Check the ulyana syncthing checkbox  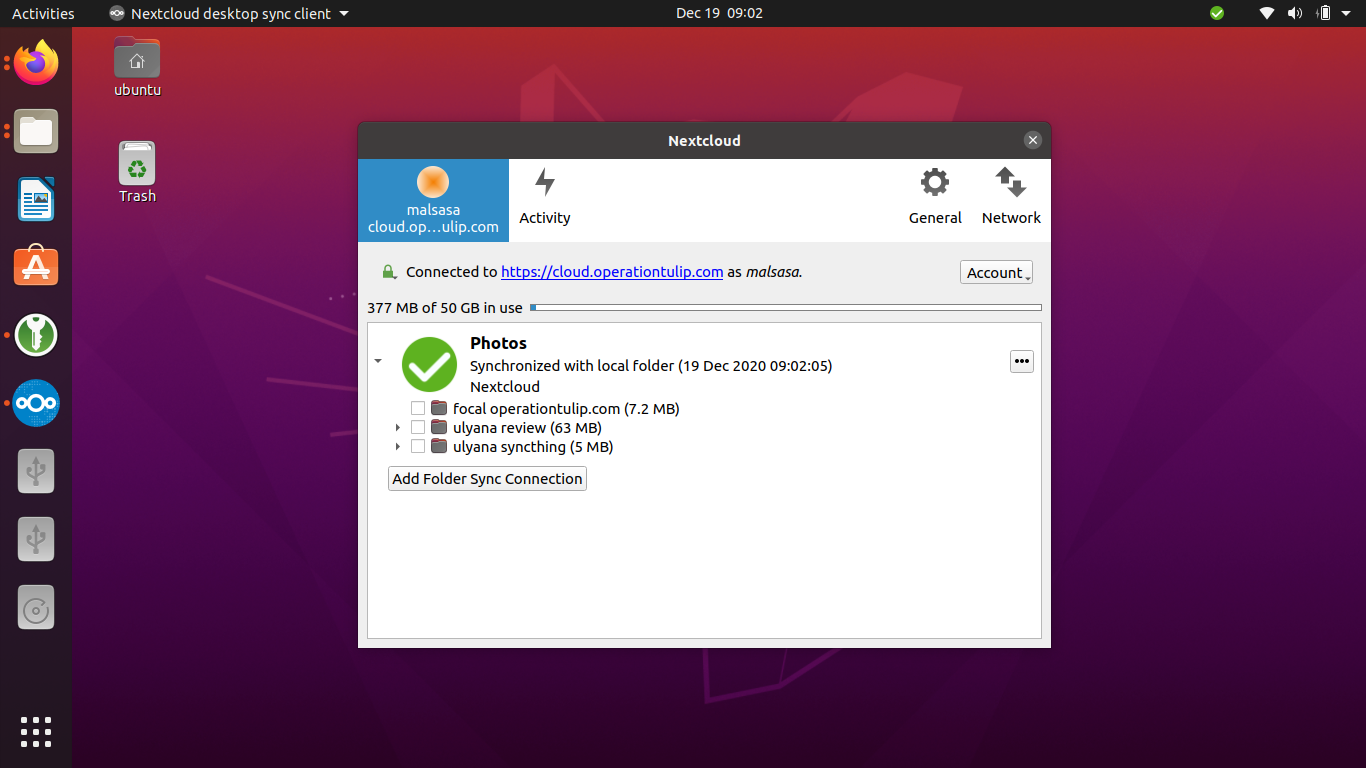click(418, 447)
